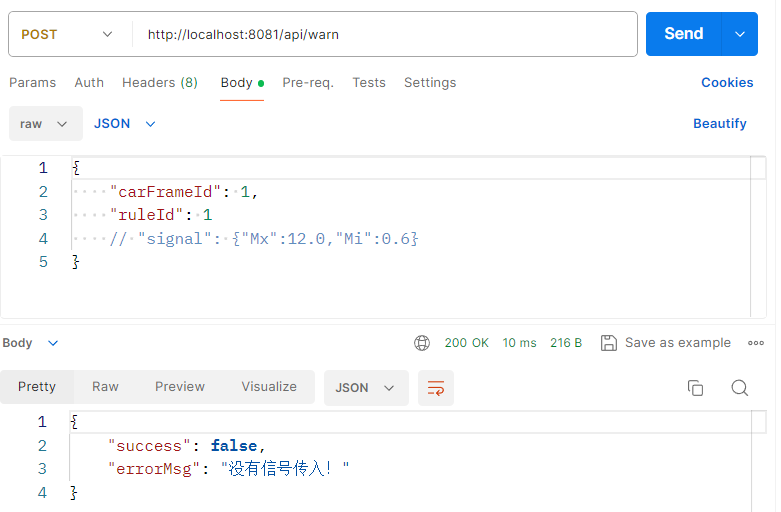
Task: Expand the Send button arrow options
Action: tap(740, 34)
